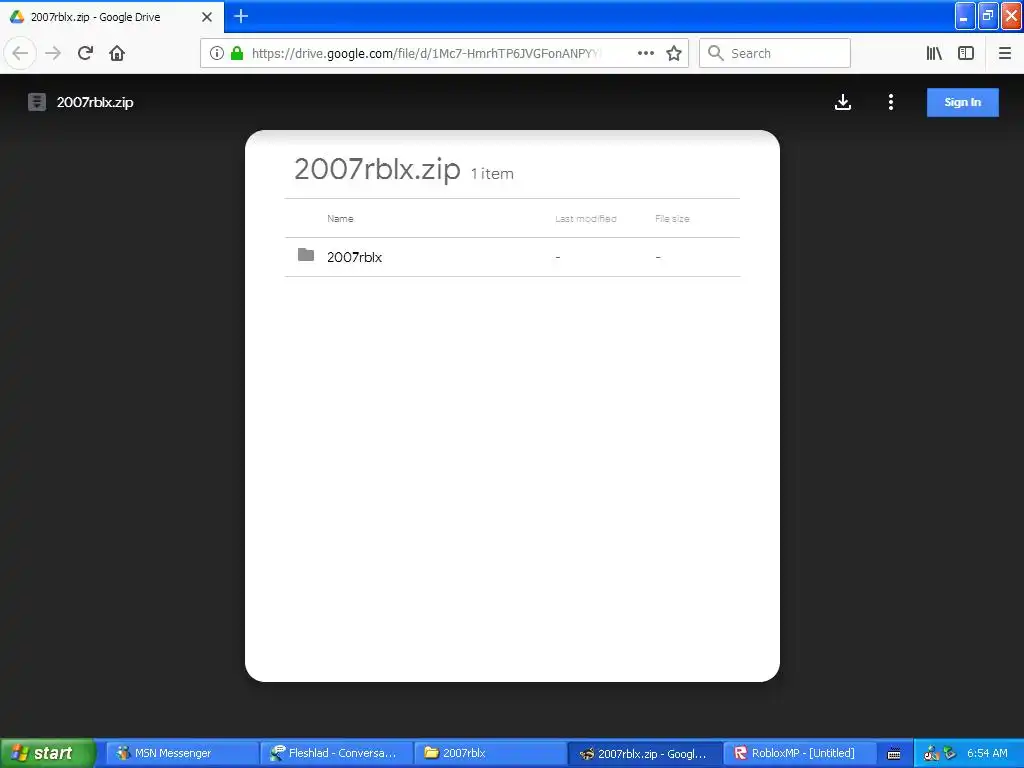Open the Windows Start menu

pos(47,753)
